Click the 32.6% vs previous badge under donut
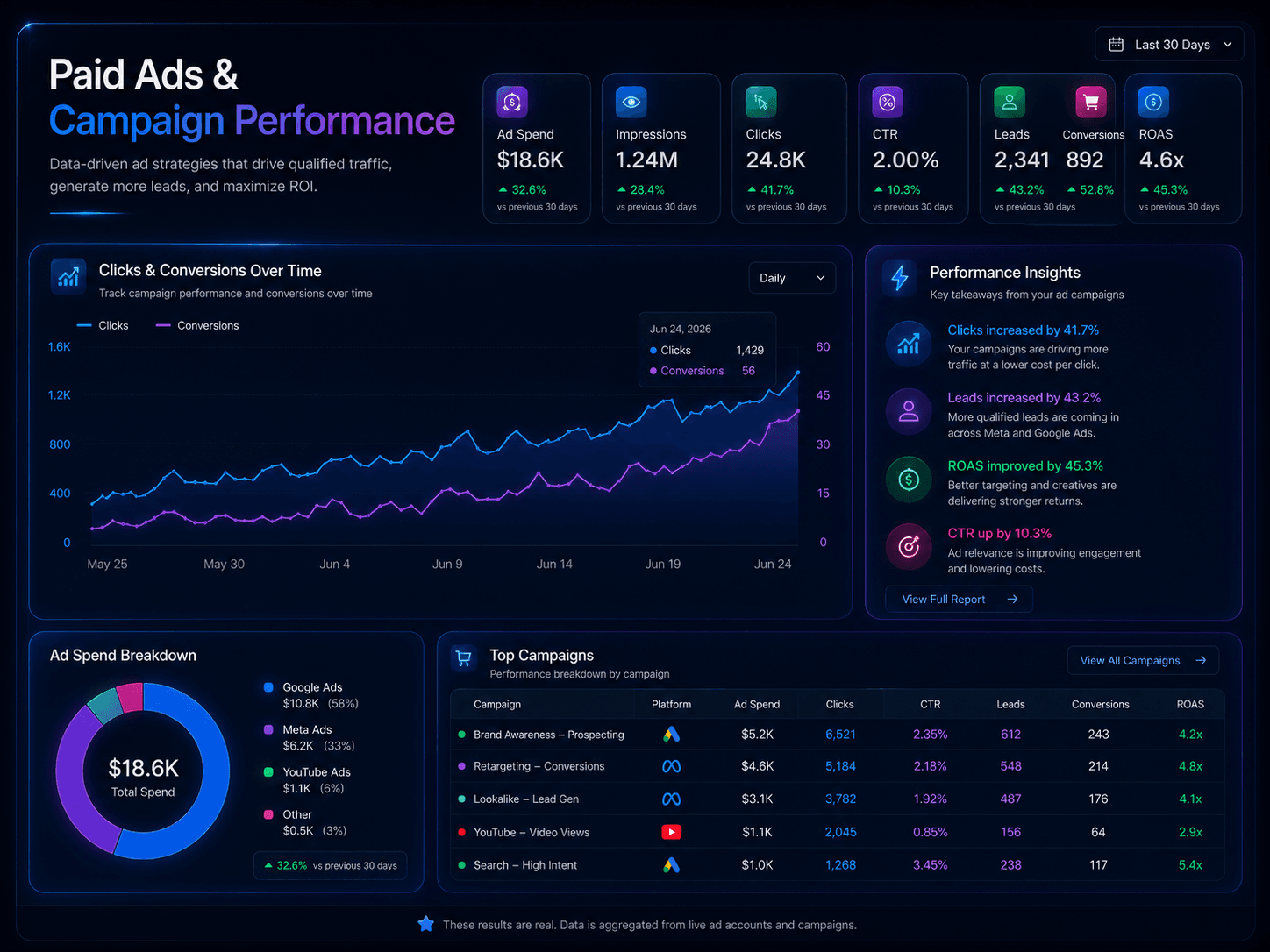Image resolution: width=1270 pixels, height=952 pixels. (x=331, y=865)
